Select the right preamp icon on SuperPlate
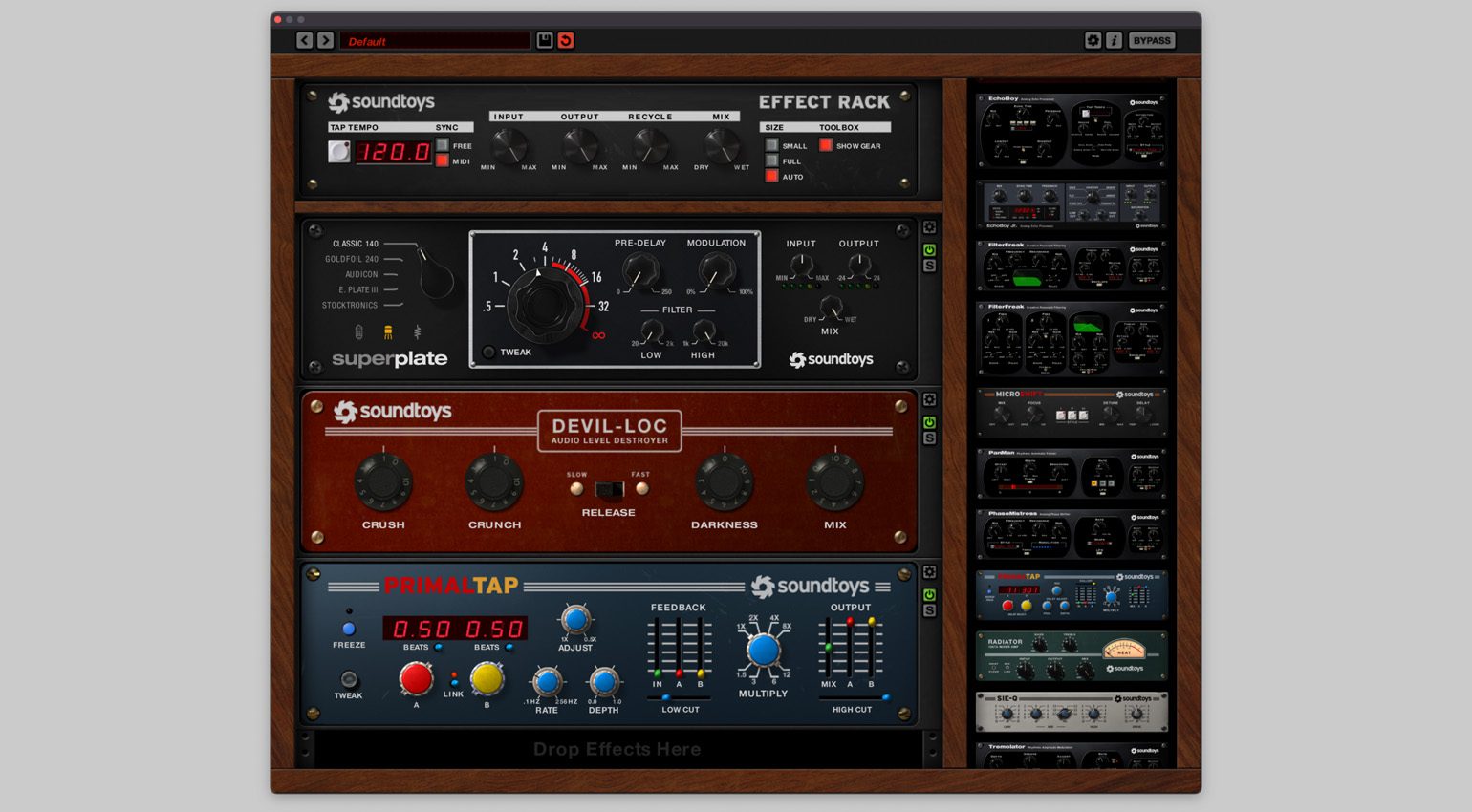1472x812 pixels. point(417,332)
